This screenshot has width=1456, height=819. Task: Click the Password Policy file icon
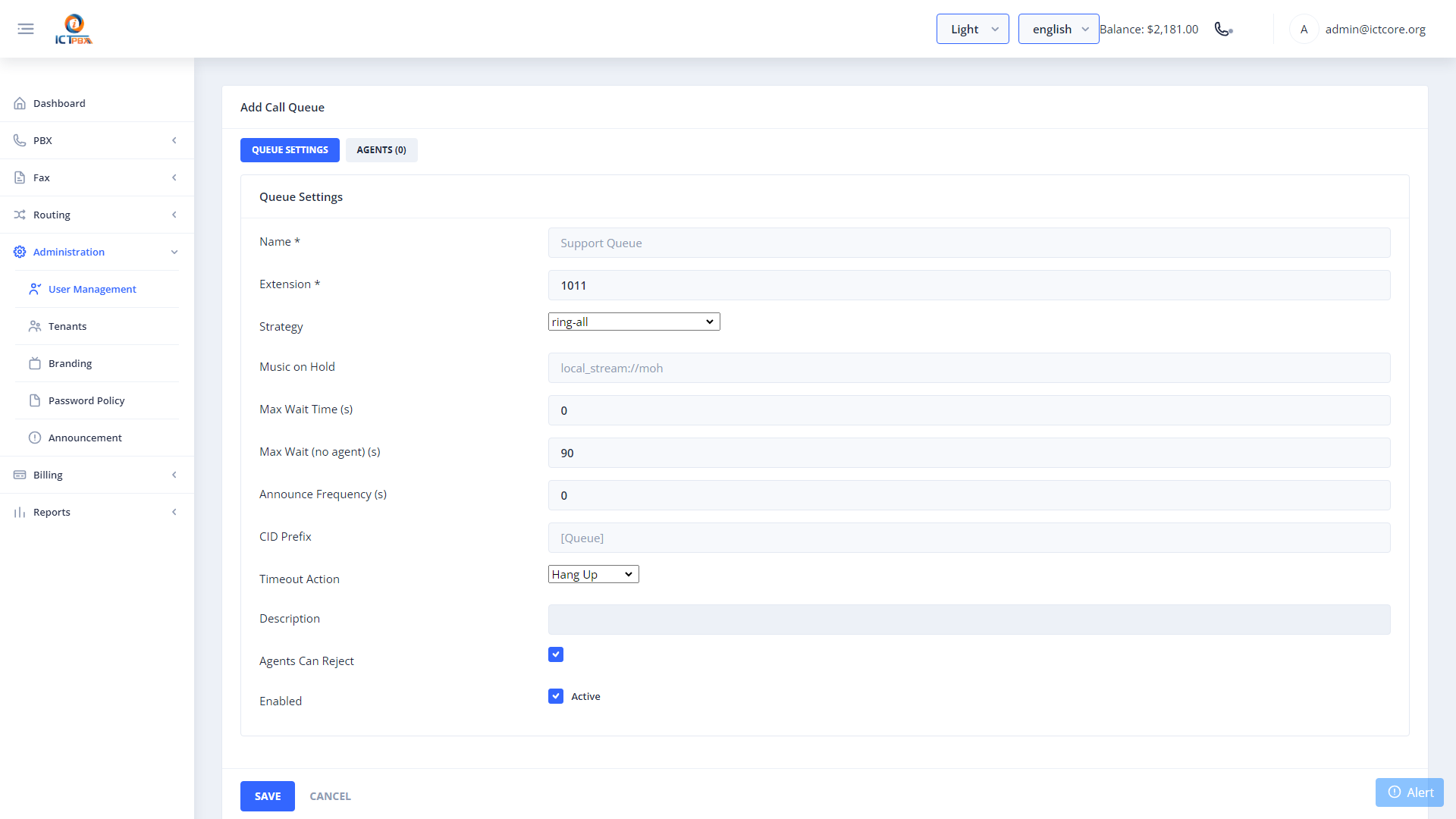35,400
